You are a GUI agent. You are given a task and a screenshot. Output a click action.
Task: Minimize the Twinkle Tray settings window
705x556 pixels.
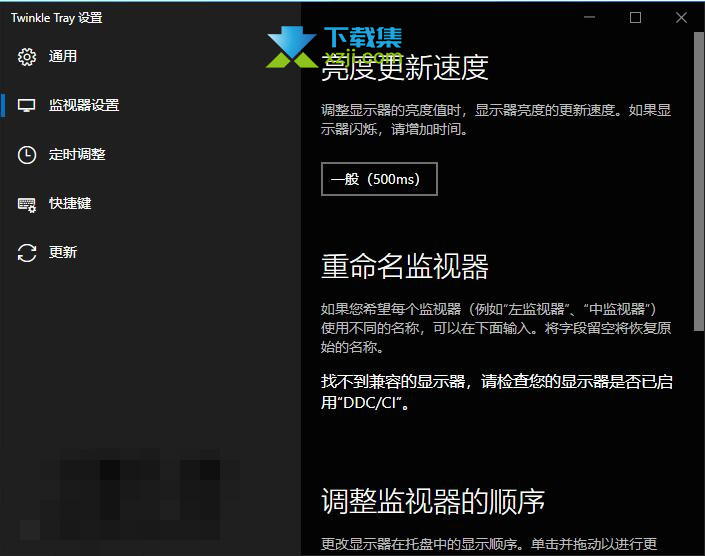pos(589,18)
